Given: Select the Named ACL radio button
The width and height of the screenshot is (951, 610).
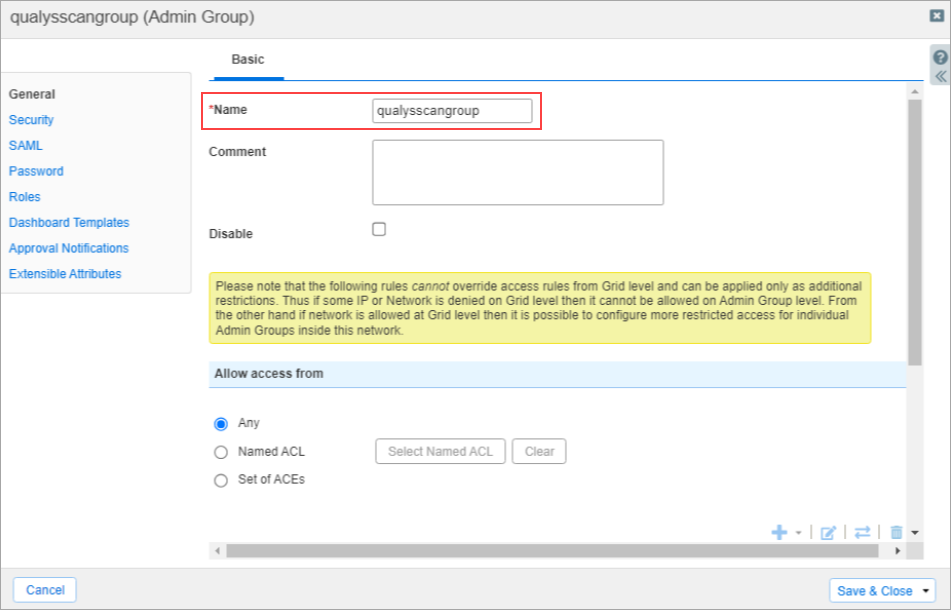Looking at the screenshot, I should coord(220,451).
